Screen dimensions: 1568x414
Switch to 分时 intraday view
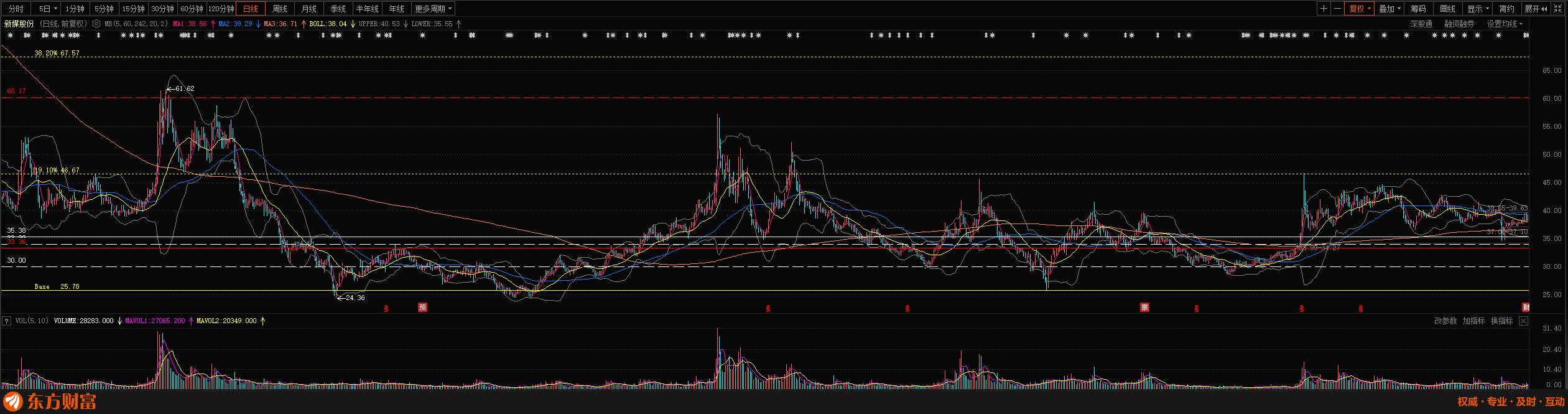[x=16, y=9]
